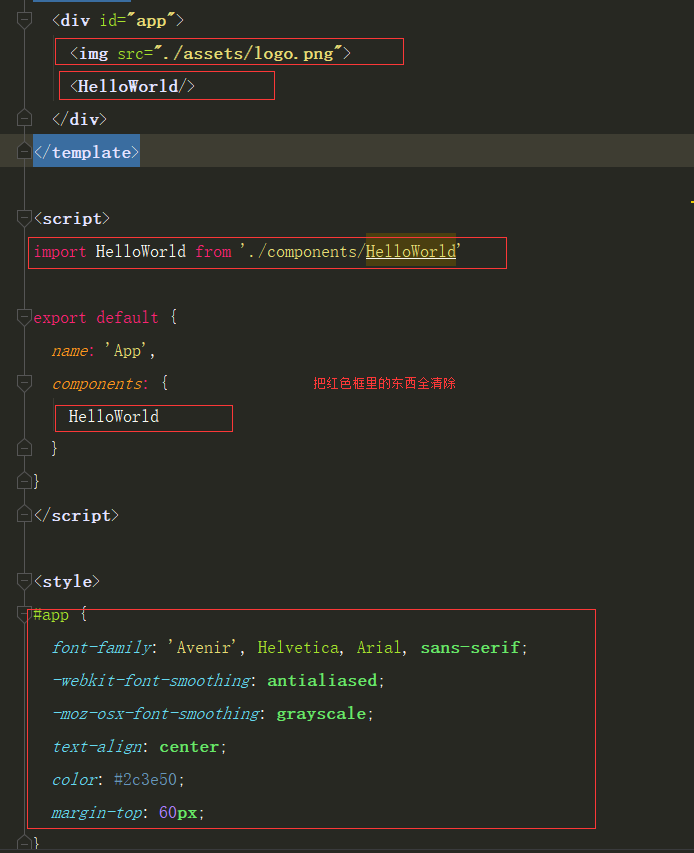694x853 pixels.
Task: Click the Helvetica font value
Action: 298,647
